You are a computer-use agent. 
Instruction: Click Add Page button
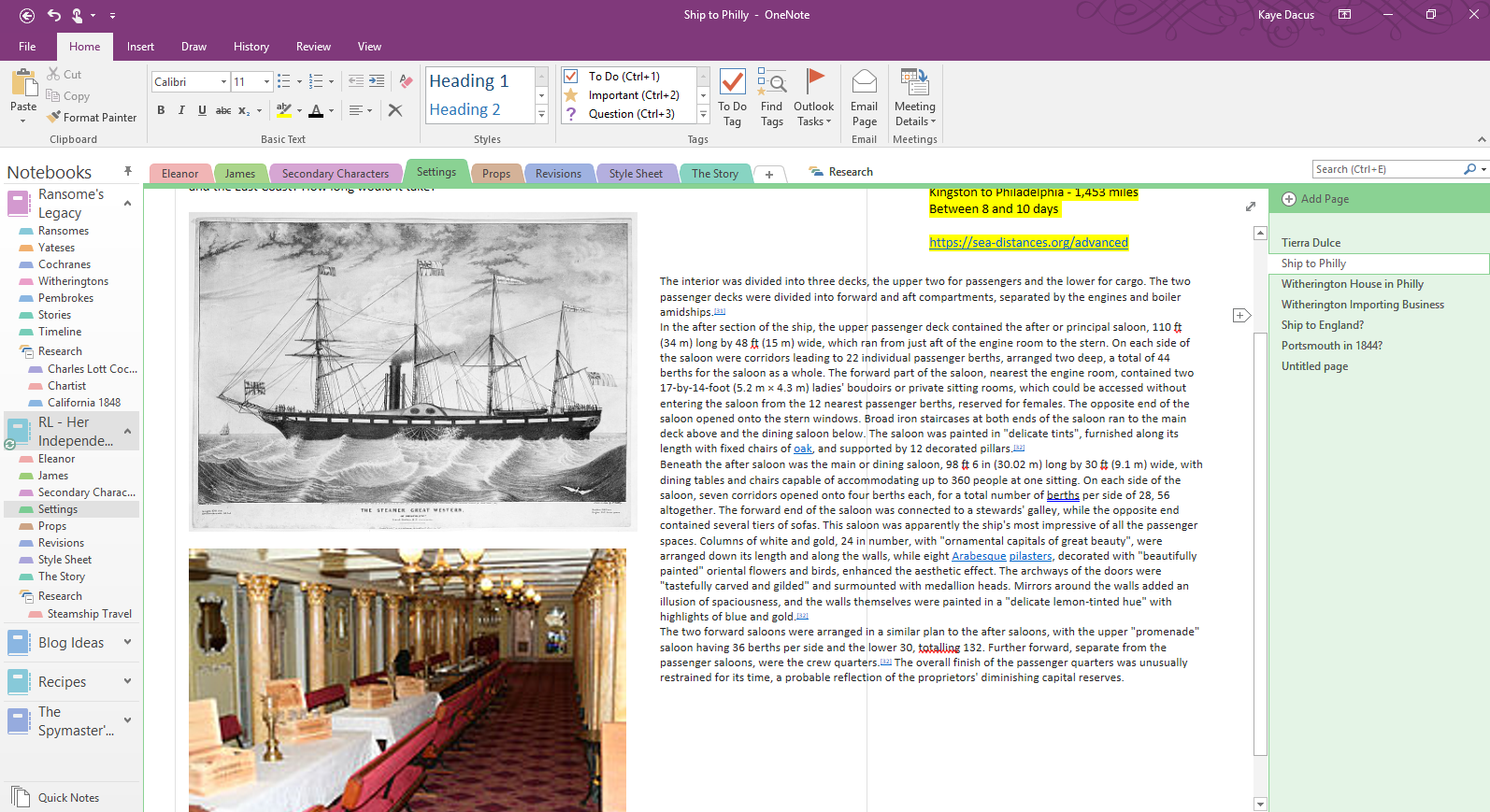pos(1315,199)
